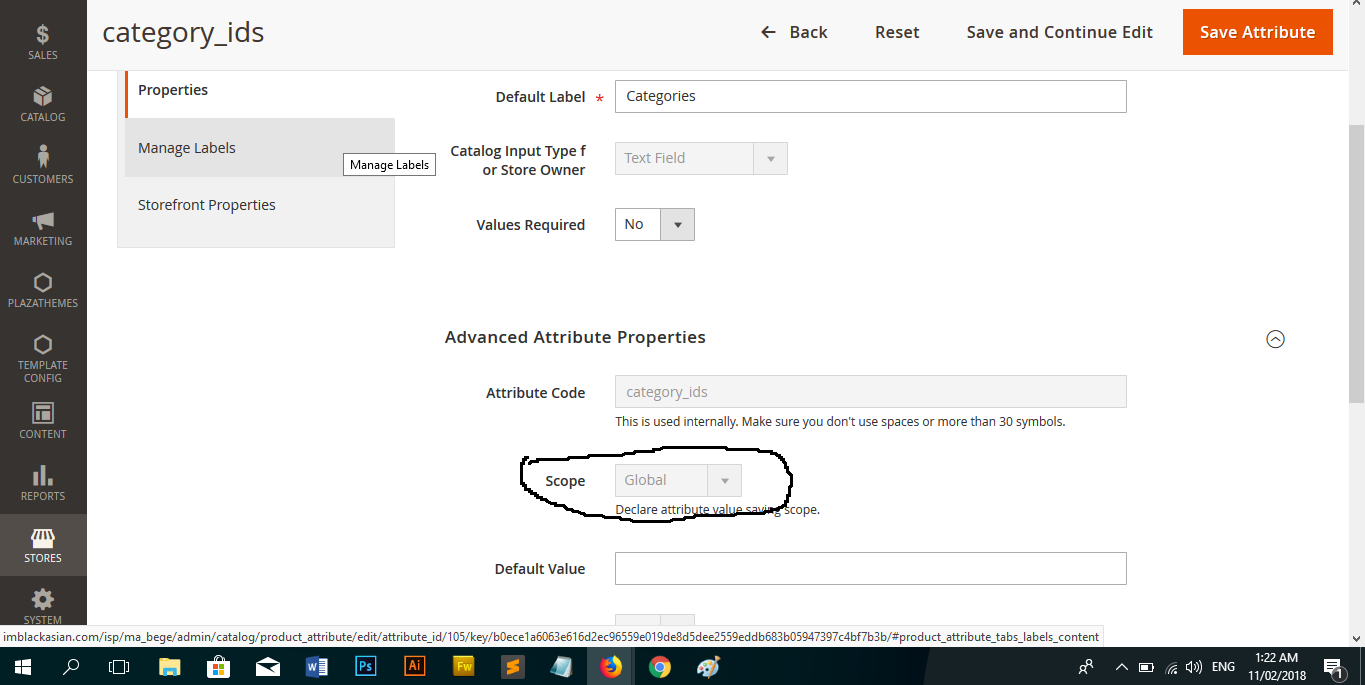1365x685 pixels.
Task: Click inside the Default Value field
Action: click(870, 568)
